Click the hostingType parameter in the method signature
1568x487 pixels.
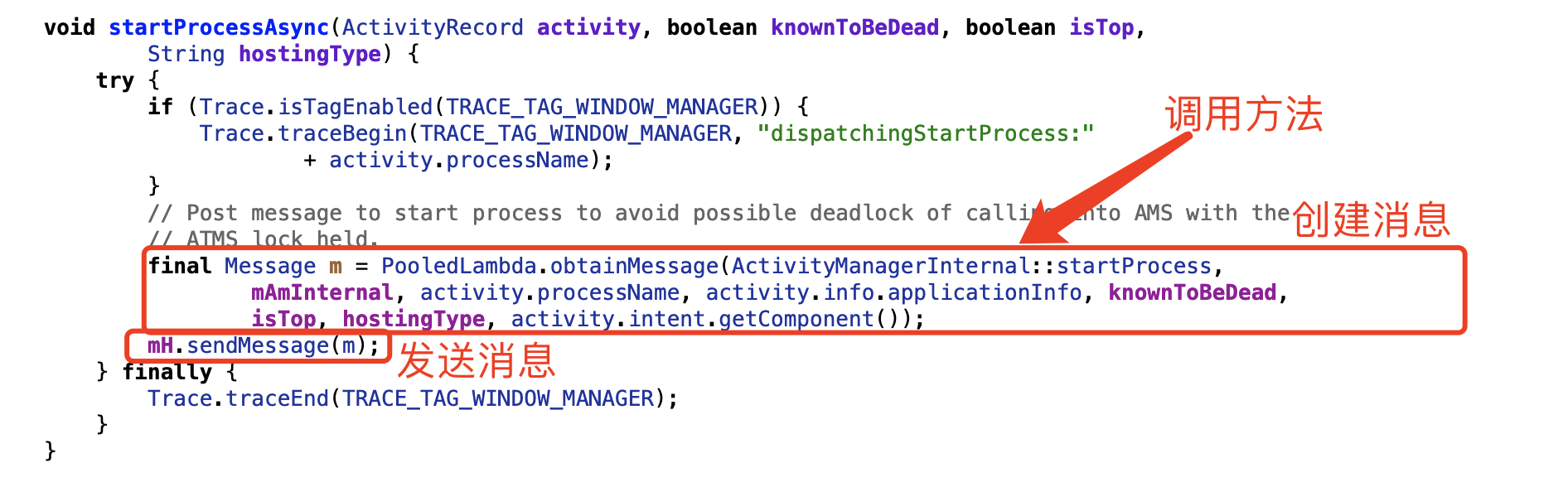[x=309, y=54]
